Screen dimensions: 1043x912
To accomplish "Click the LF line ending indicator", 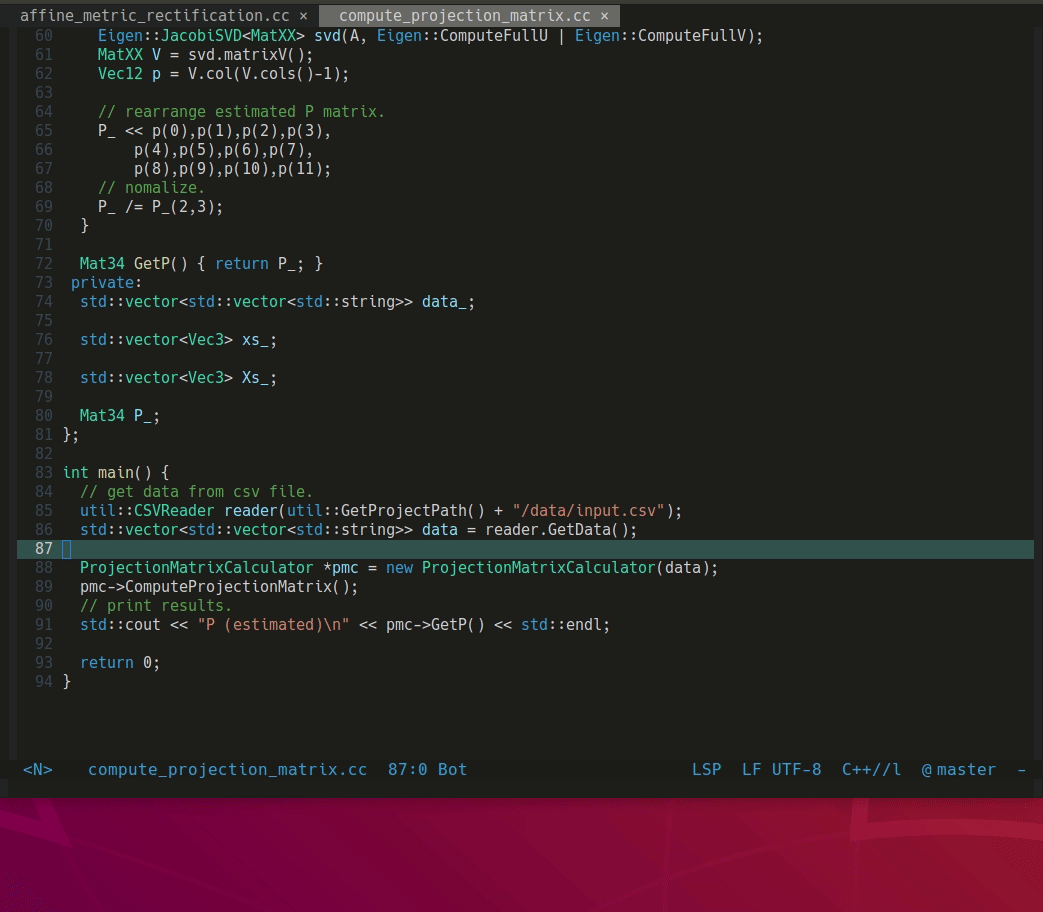I will coord(751,770).
